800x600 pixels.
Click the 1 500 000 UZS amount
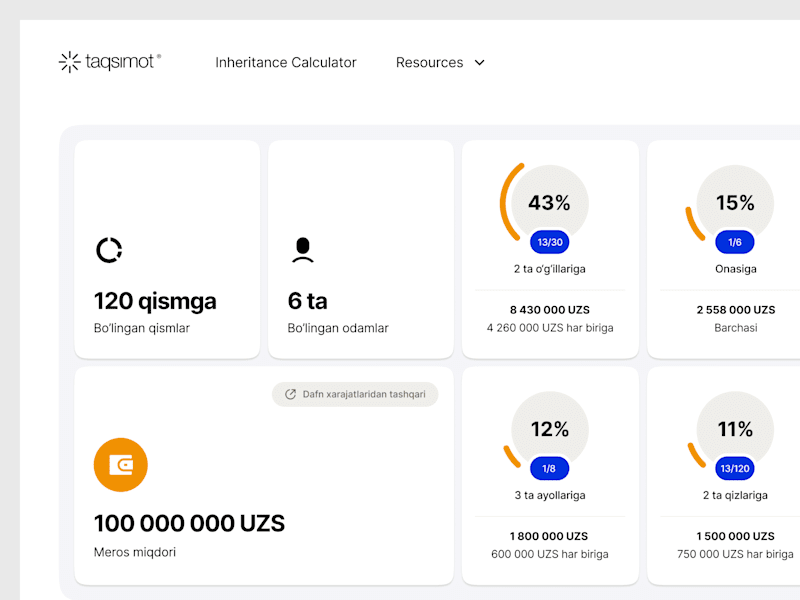(735, 536)
